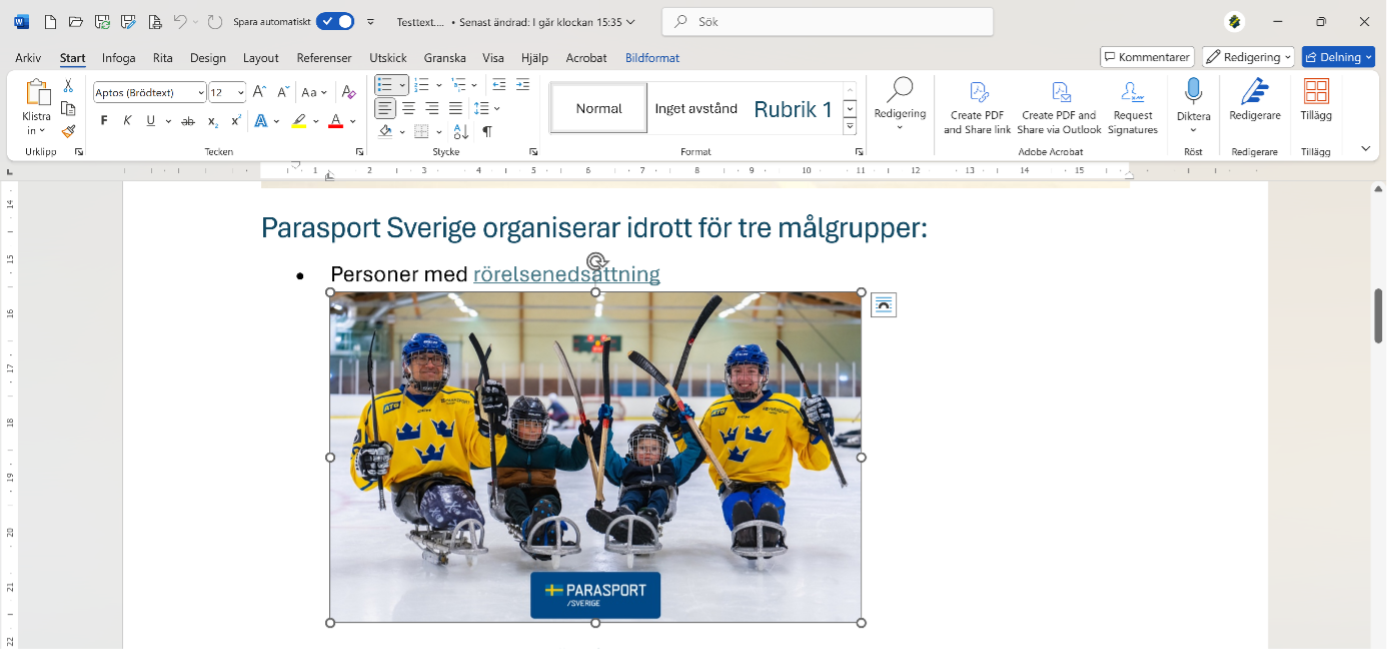Apply superscript formatting

click(236, 121)
